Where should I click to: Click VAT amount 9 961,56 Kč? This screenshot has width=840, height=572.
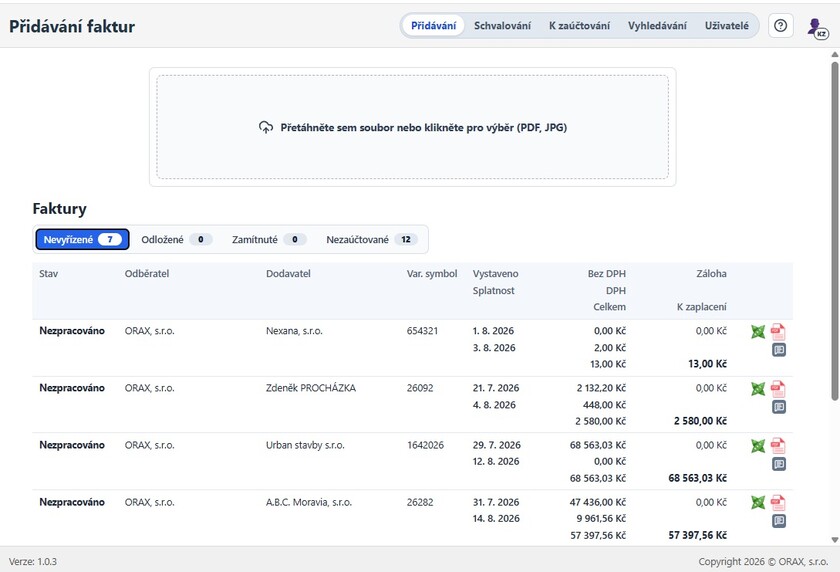[601, 518]
